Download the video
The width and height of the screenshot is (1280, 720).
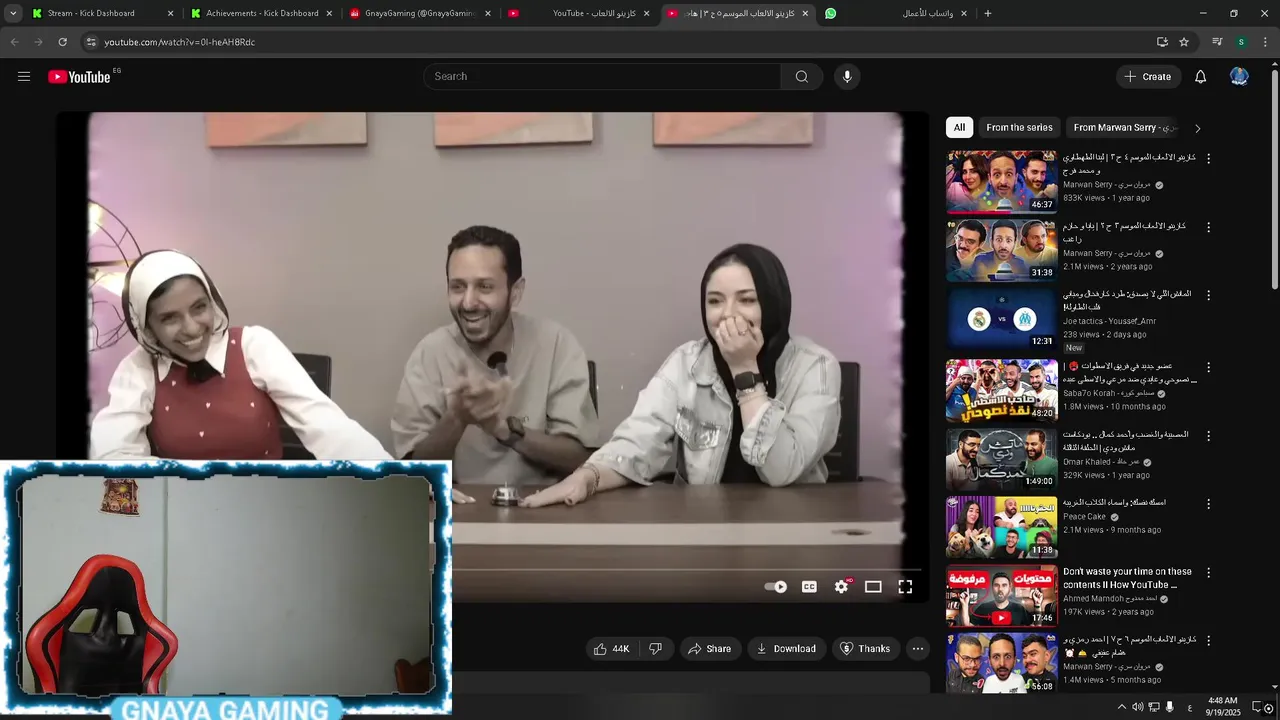[787, 649]
